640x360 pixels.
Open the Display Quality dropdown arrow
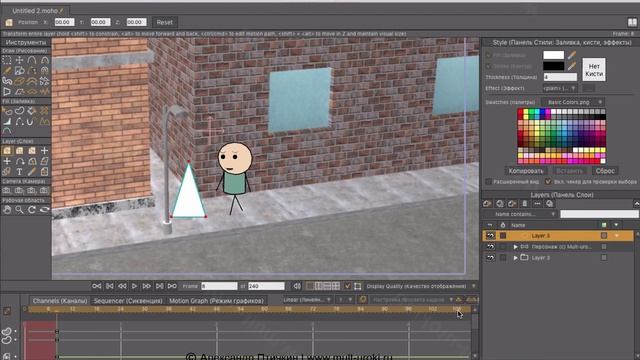(474, 286)
